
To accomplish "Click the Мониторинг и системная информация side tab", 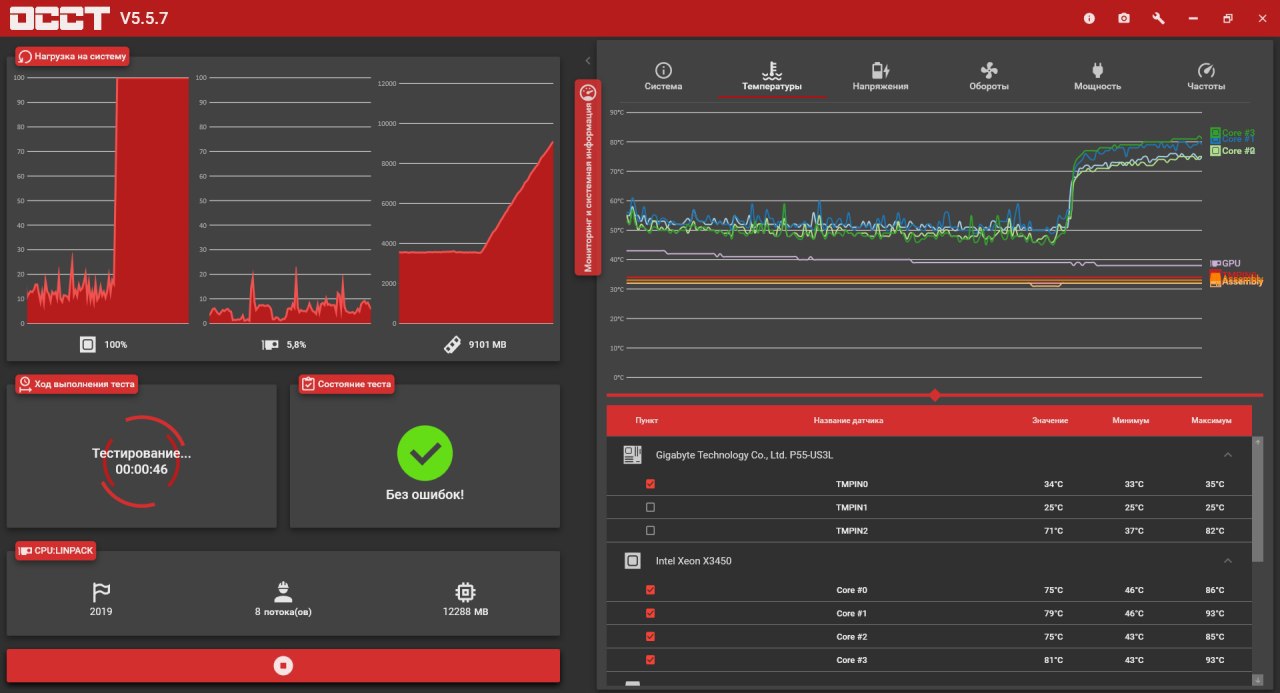I will click(x=588, y=177).
